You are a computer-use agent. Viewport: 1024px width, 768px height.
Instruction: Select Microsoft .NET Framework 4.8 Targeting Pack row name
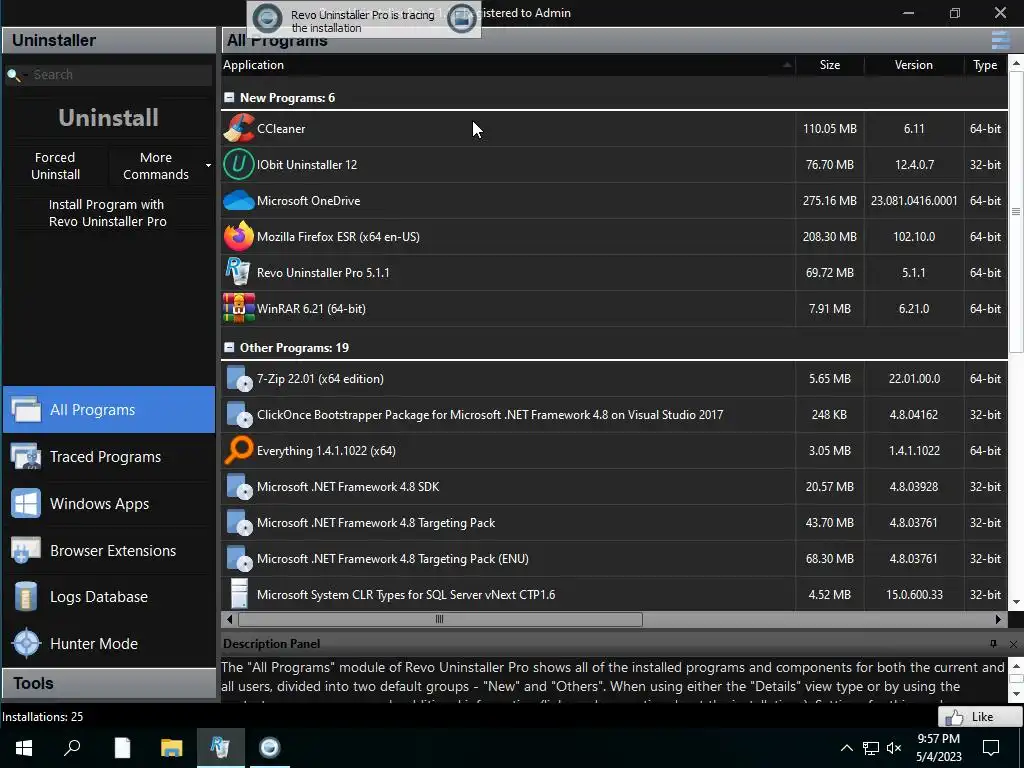point(376,522)
